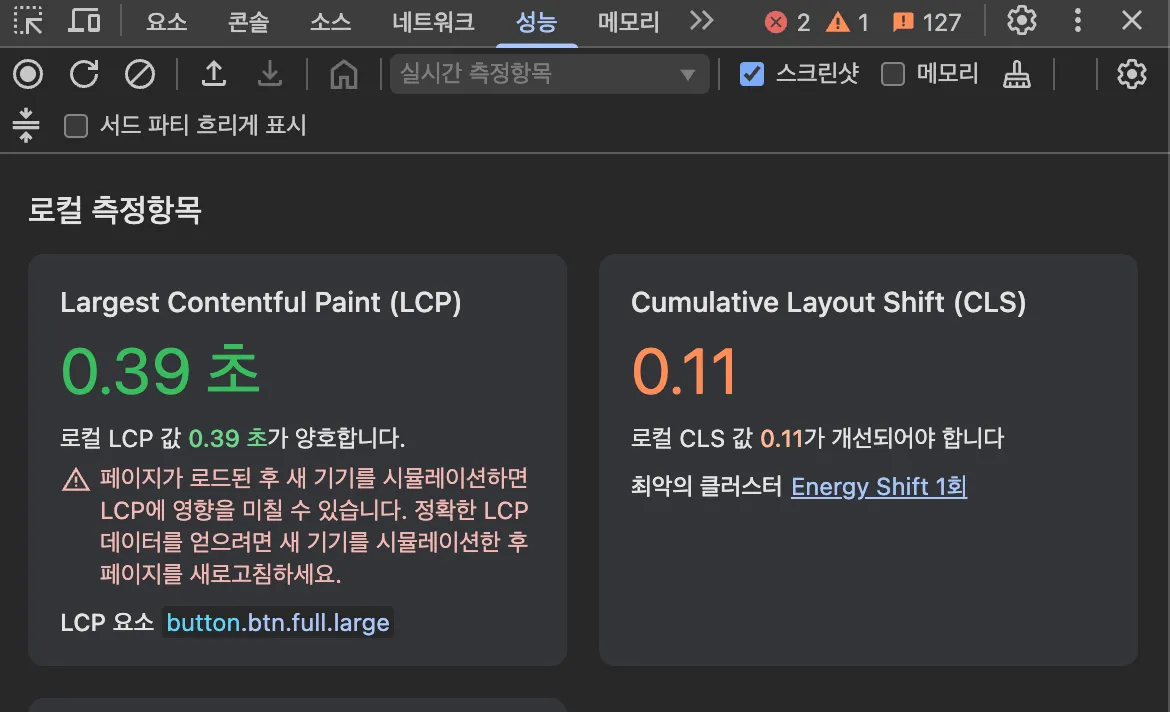Toggle device toolbar emulation icon

pos(84,21)
